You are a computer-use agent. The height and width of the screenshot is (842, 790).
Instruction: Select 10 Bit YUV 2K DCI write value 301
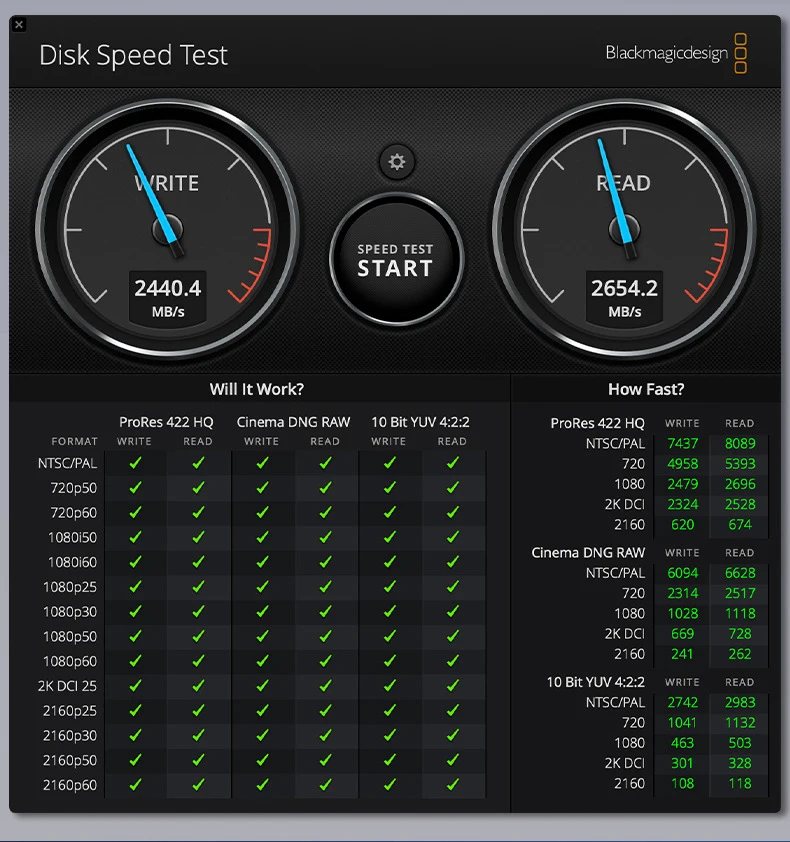coord(683,763)
